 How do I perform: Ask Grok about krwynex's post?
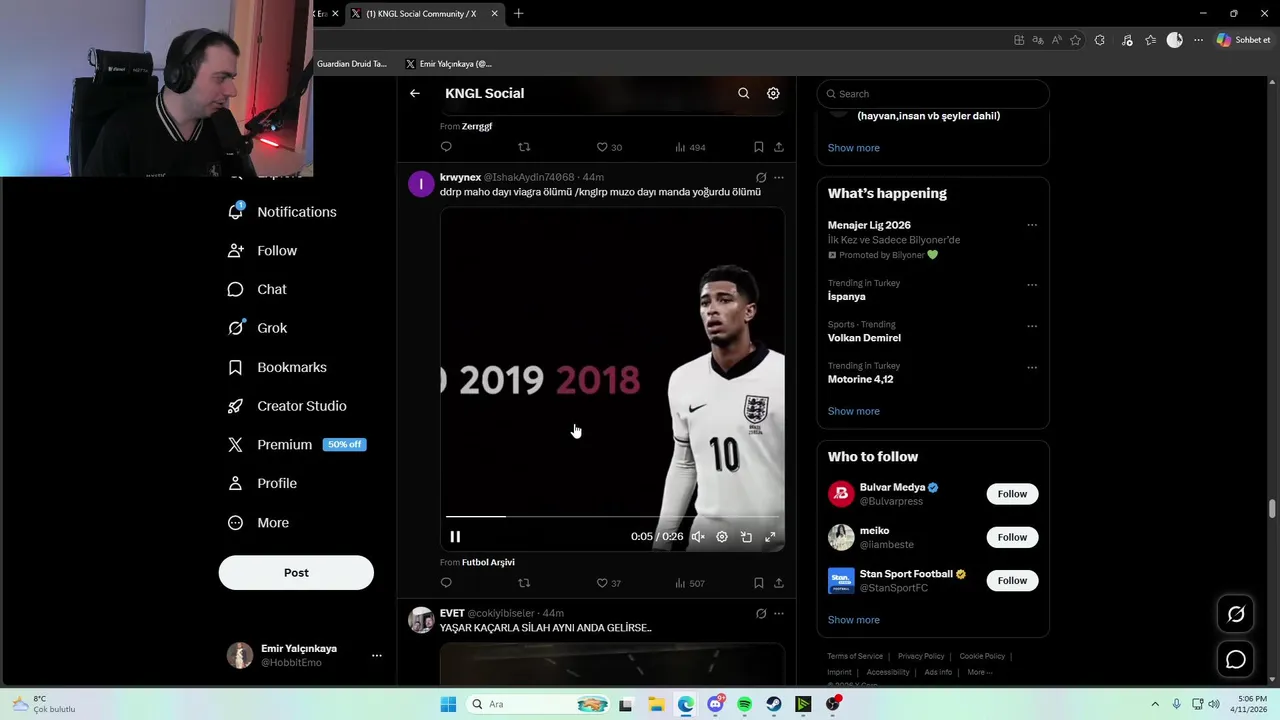pos(761,178)
